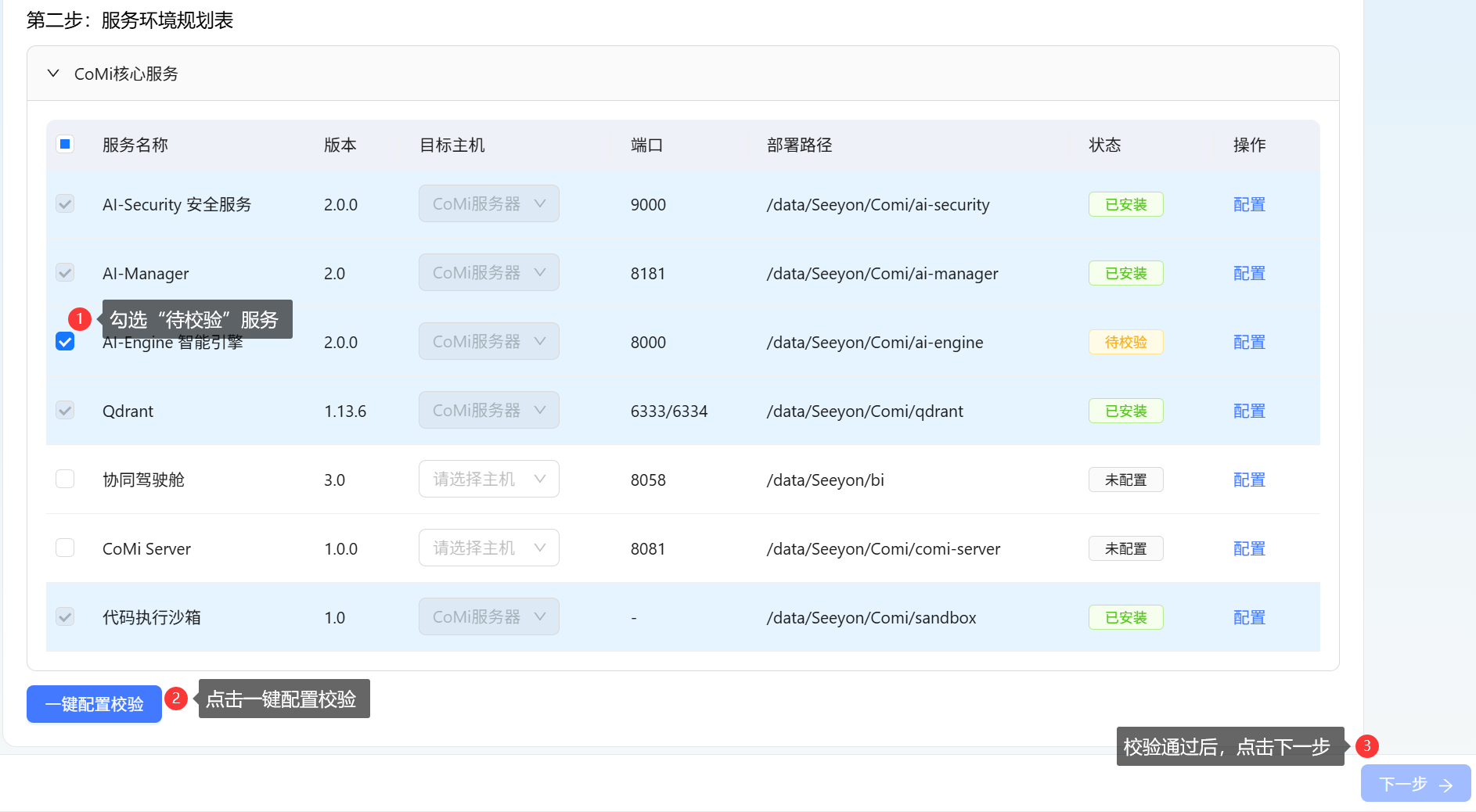Screen dimensions: 1476x812
Task: Tick the CoMi Server row checkbox
Action: coord(65,548)
